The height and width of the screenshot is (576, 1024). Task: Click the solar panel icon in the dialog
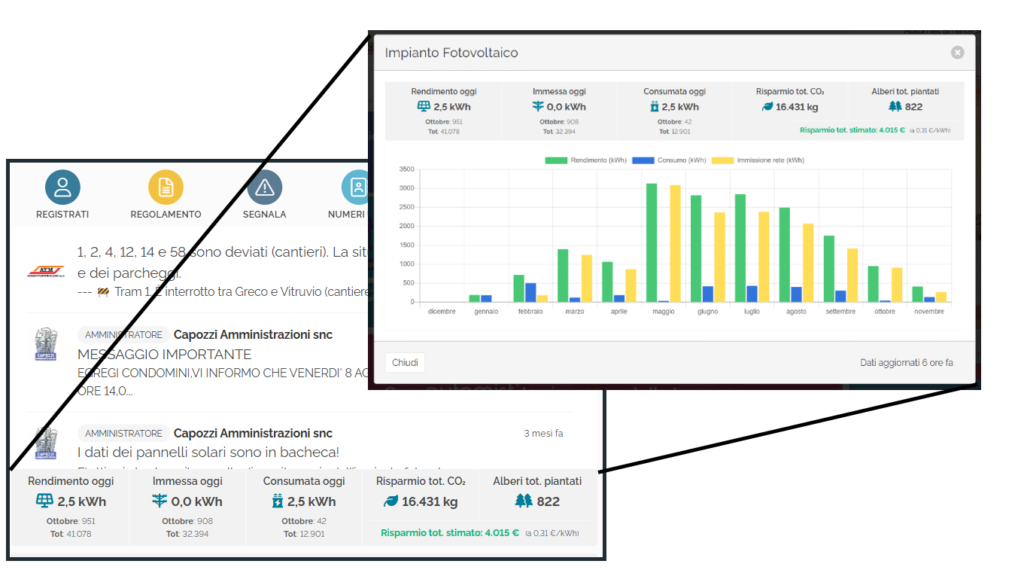coord(423,106)
